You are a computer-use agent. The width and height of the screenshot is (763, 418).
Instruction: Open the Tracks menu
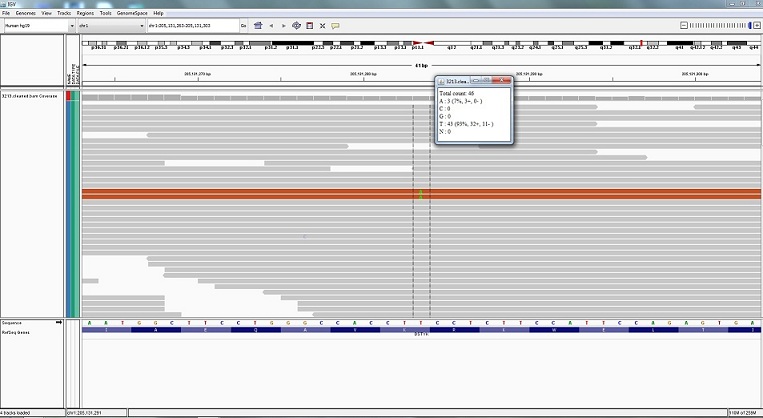(x=64, y=13)
